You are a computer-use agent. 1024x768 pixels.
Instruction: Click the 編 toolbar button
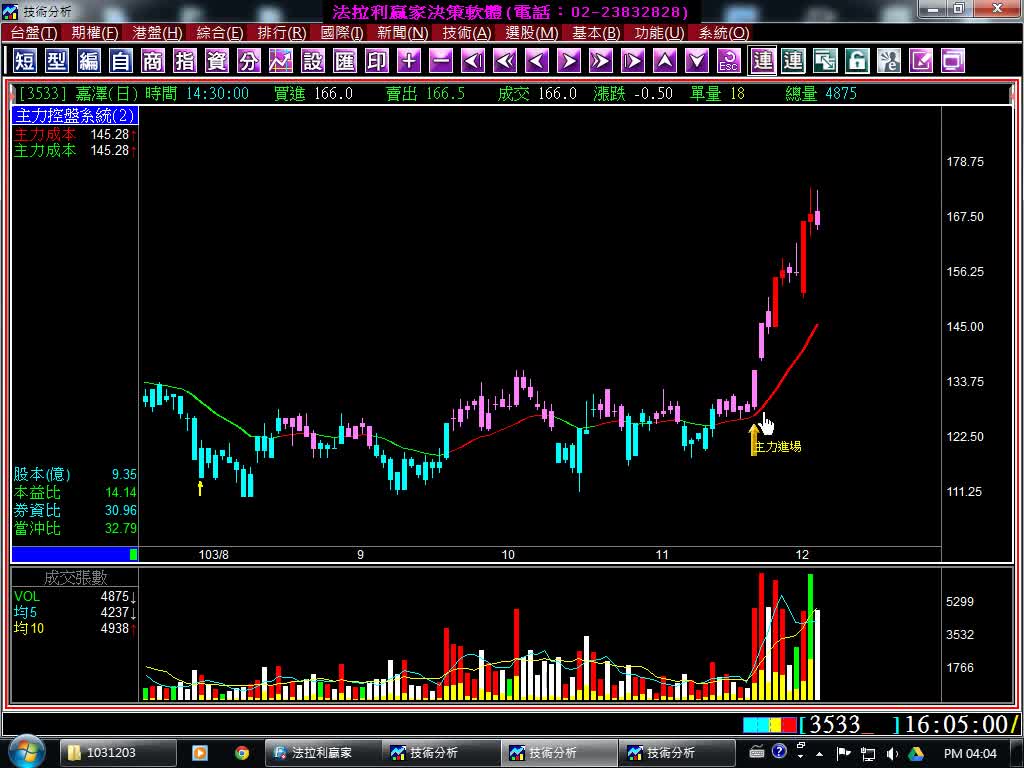[x=89, y=61]
